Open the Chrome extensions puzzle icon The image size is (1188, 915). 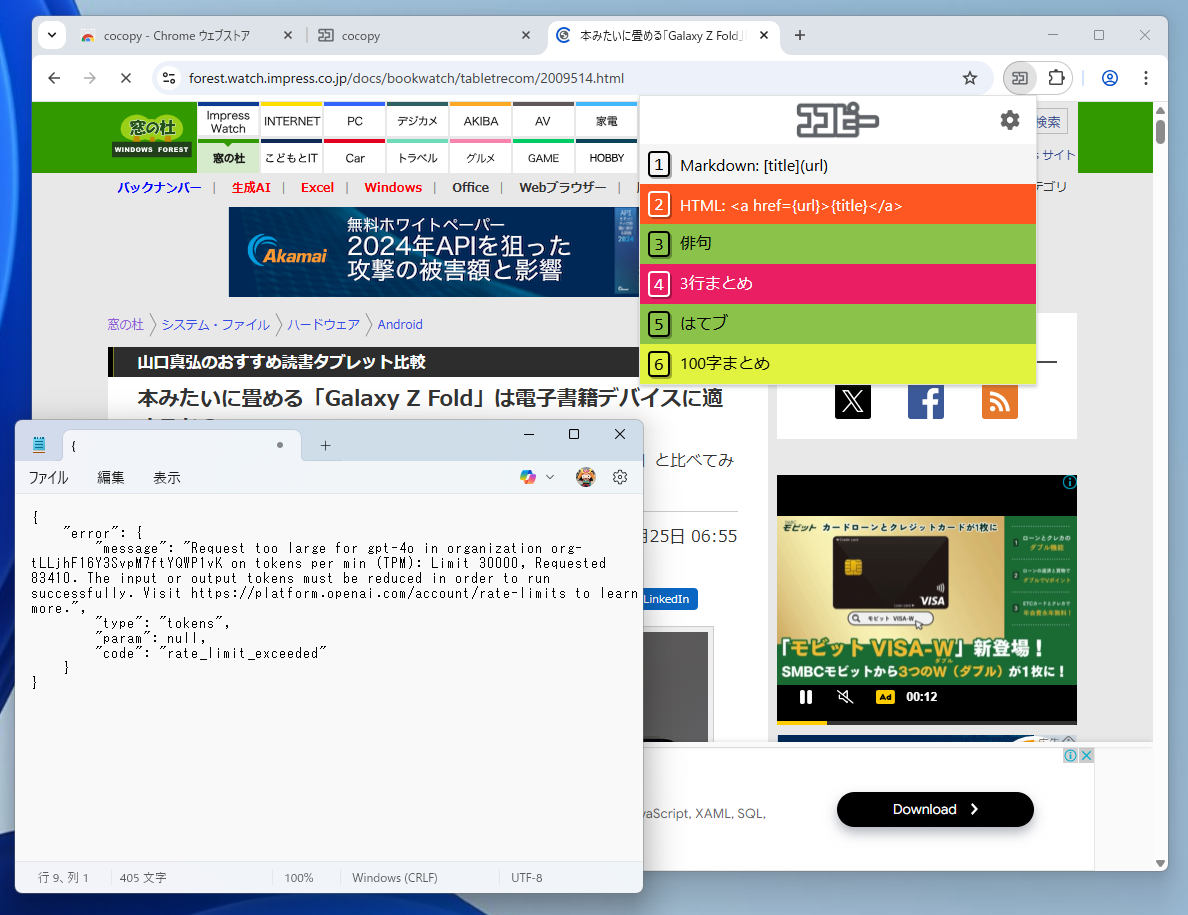coord(1055,78)
